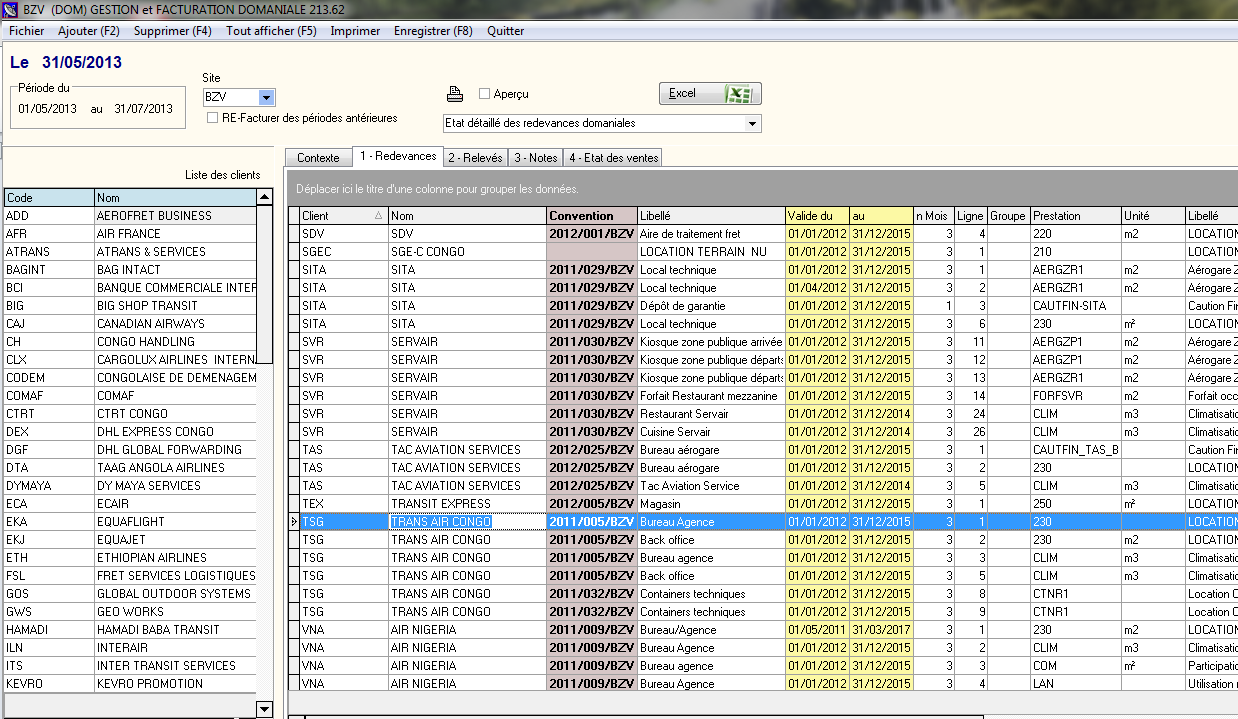The width and height of the screenshot is (1238, 719).
Task: Open the Fichier menu
Action: tap(27, 31)
